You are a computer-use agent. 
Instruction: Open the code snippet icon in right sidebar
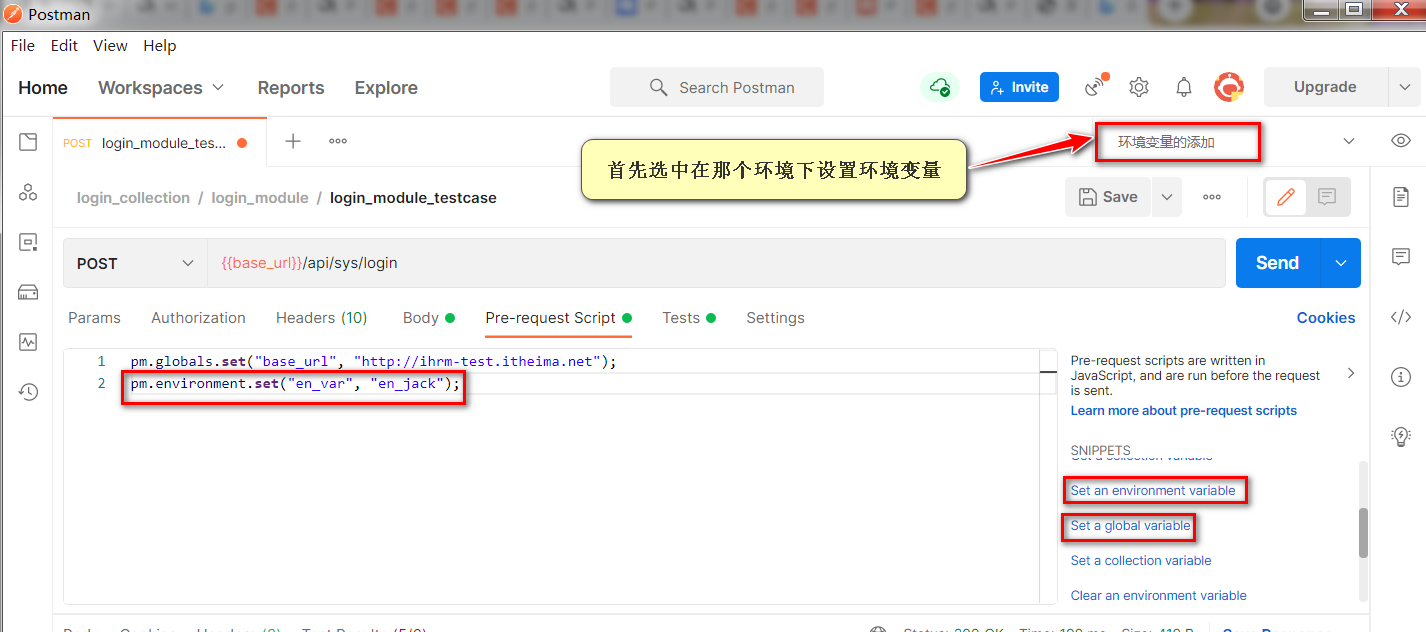[1401, 317]
